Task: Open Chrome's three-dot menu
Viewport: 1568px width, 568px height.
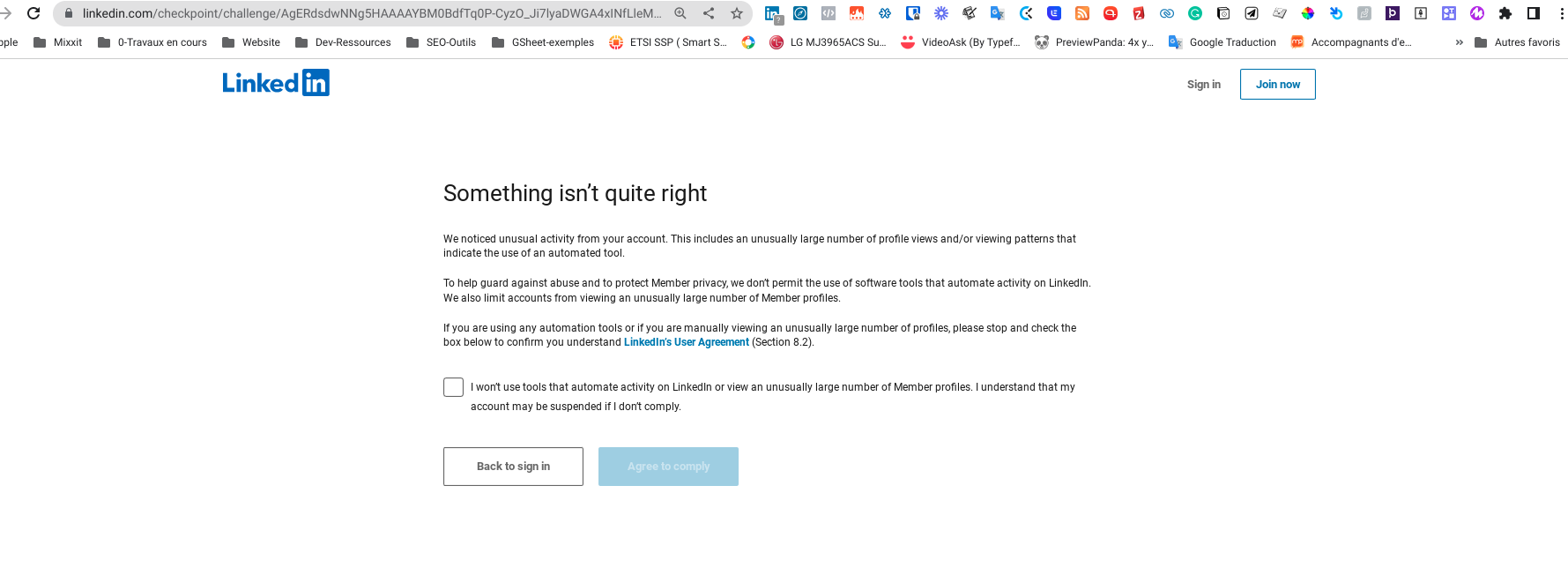Action: pos(1562,13)
